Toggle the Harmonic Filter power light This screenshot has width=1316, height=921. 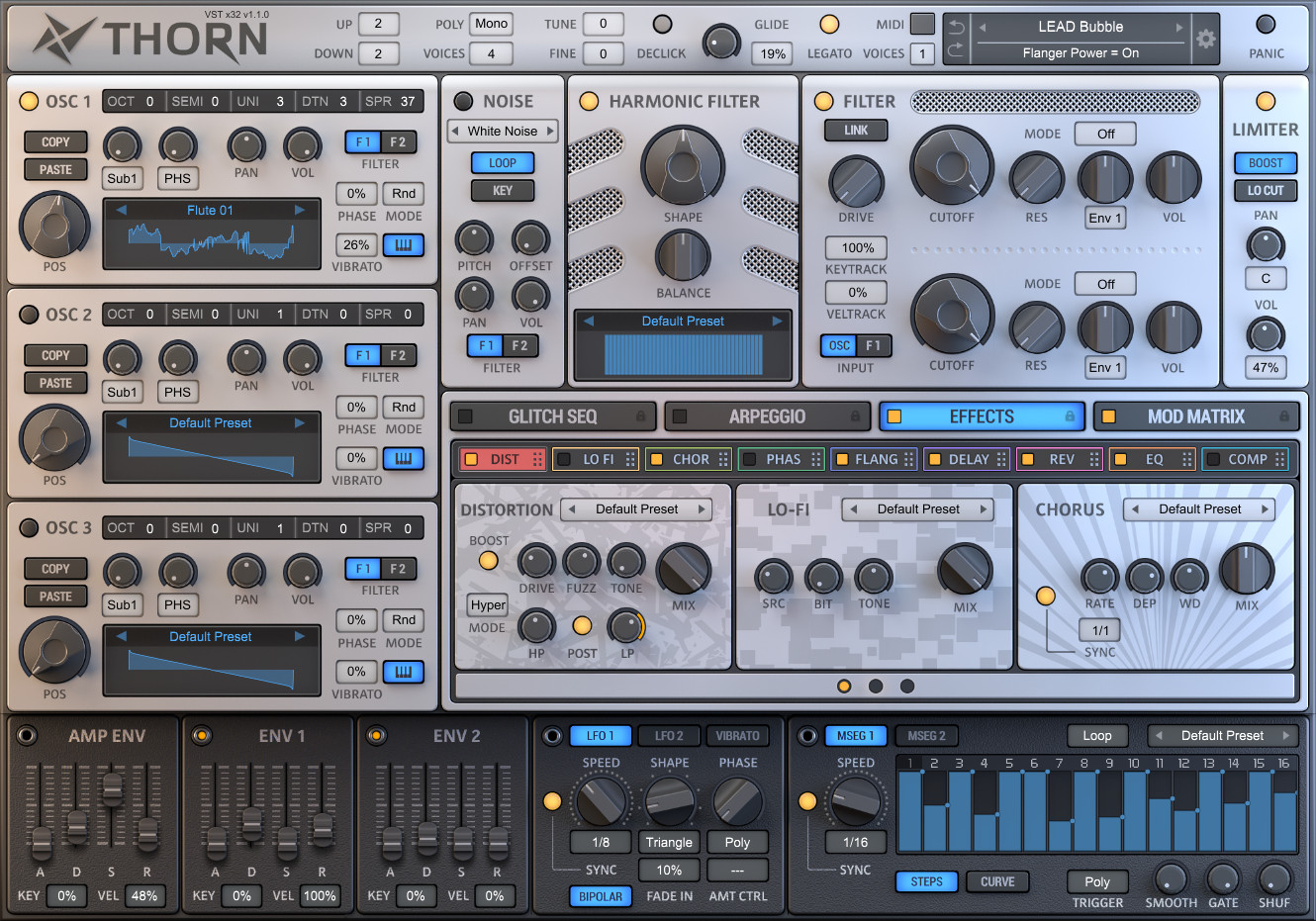point(589,101)
